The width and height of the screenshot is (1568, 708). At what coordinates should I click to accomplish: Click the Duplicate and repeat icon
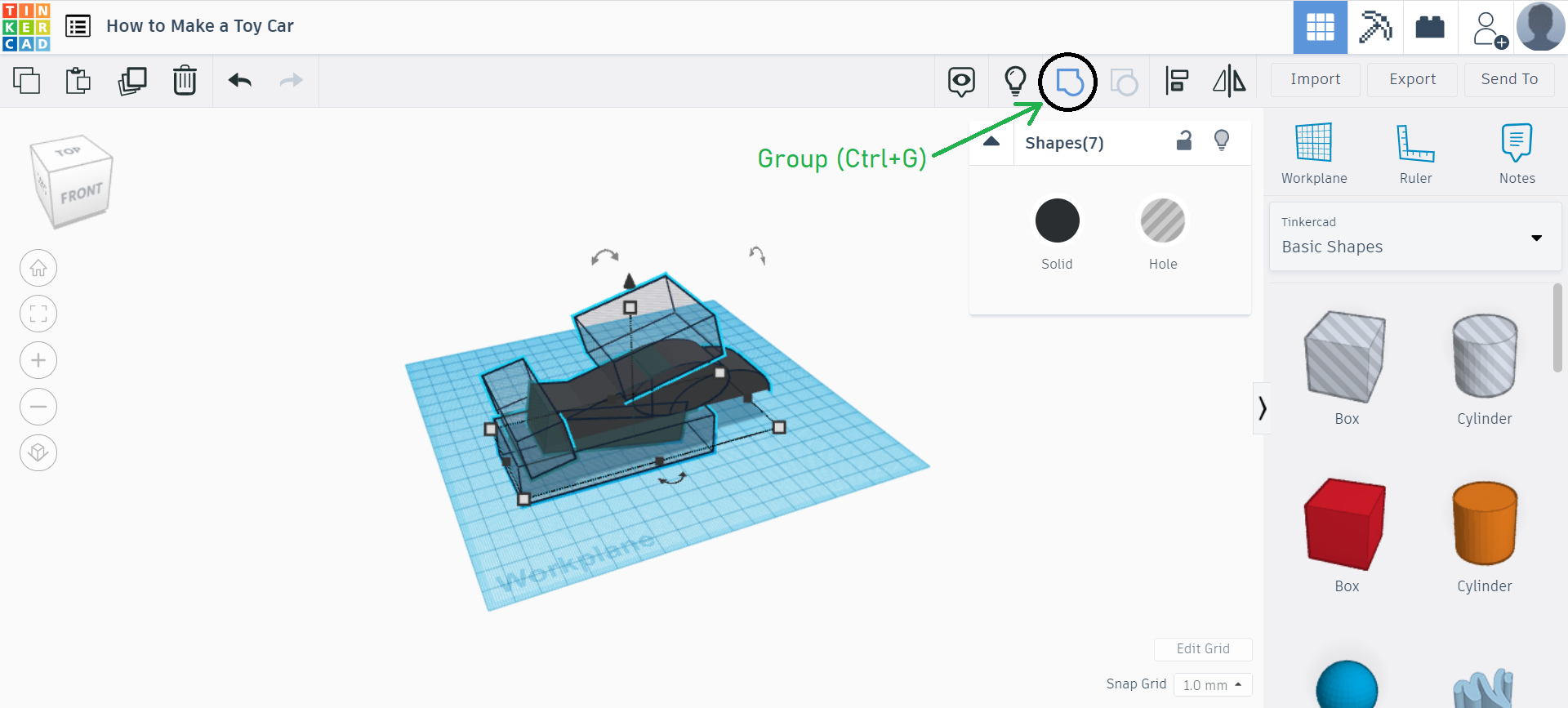pos(132,80)
